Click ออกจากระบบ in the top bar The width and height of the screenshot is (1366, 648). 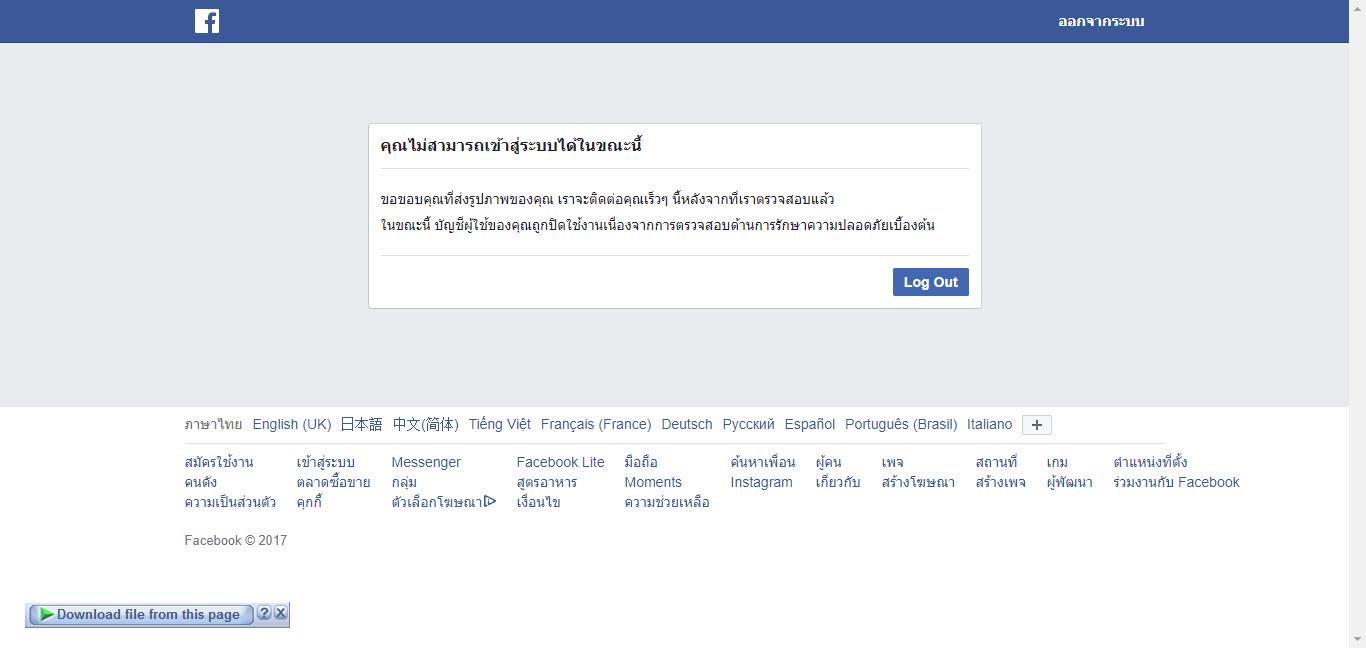[x=1101, y=21]
